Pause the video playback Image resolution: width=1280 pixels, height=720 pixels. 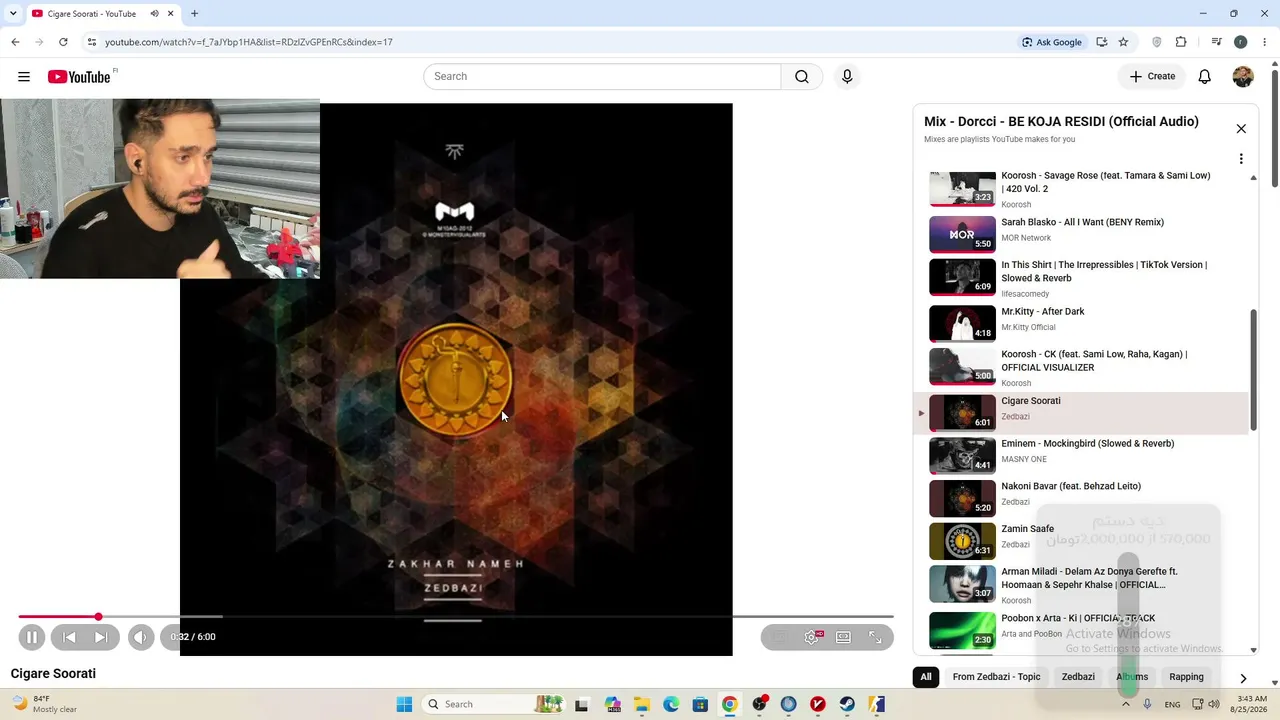pyautogui.click(x=32, y=637)
